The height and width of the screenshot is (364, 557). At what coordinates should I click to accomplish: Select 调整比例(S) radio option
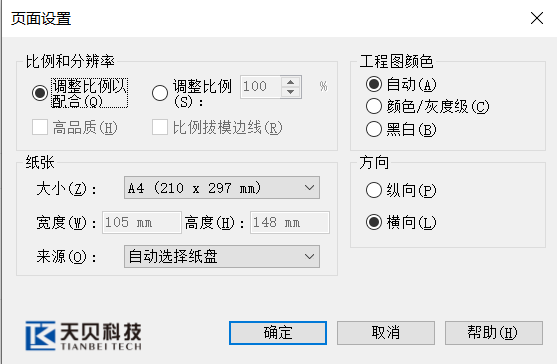[160, 93]
